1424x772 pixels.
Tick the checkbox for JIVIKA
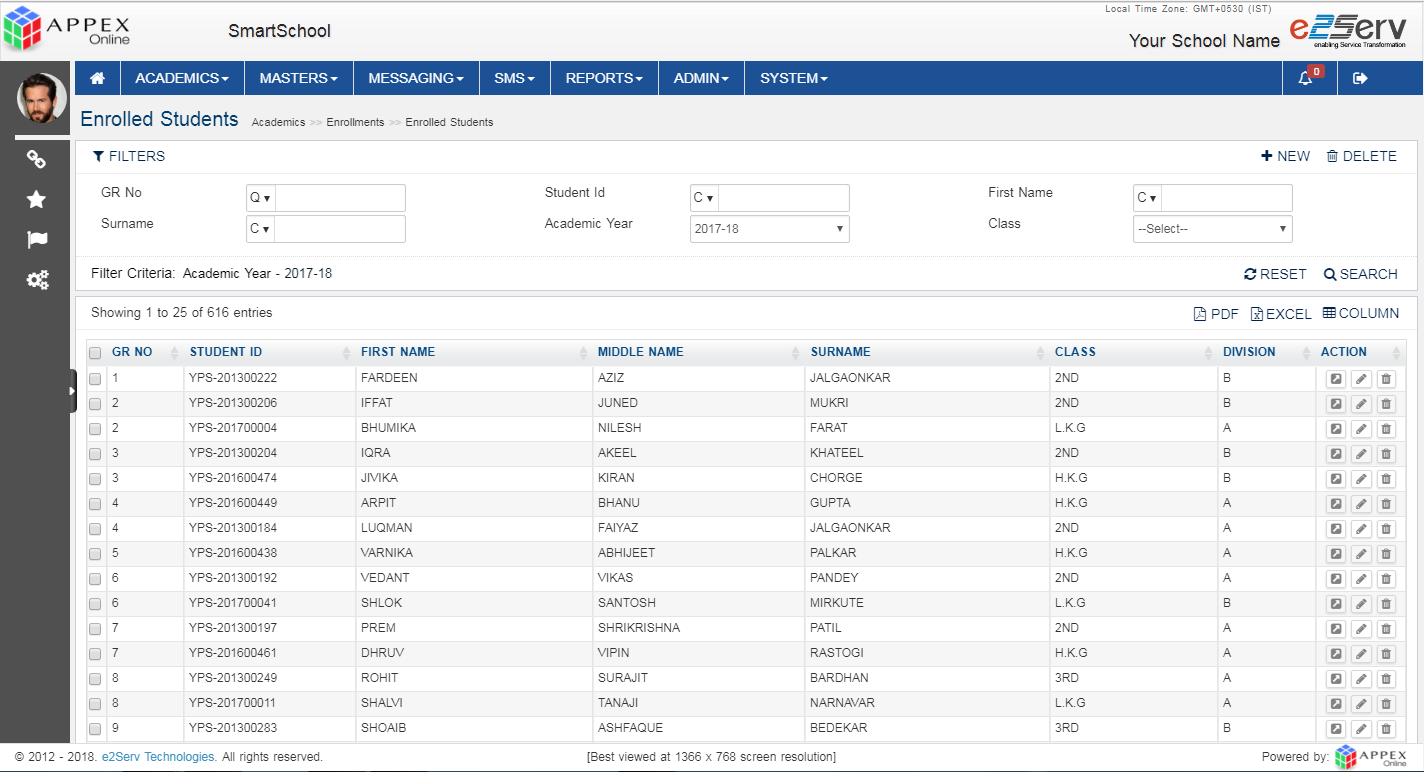pos(95,479)
